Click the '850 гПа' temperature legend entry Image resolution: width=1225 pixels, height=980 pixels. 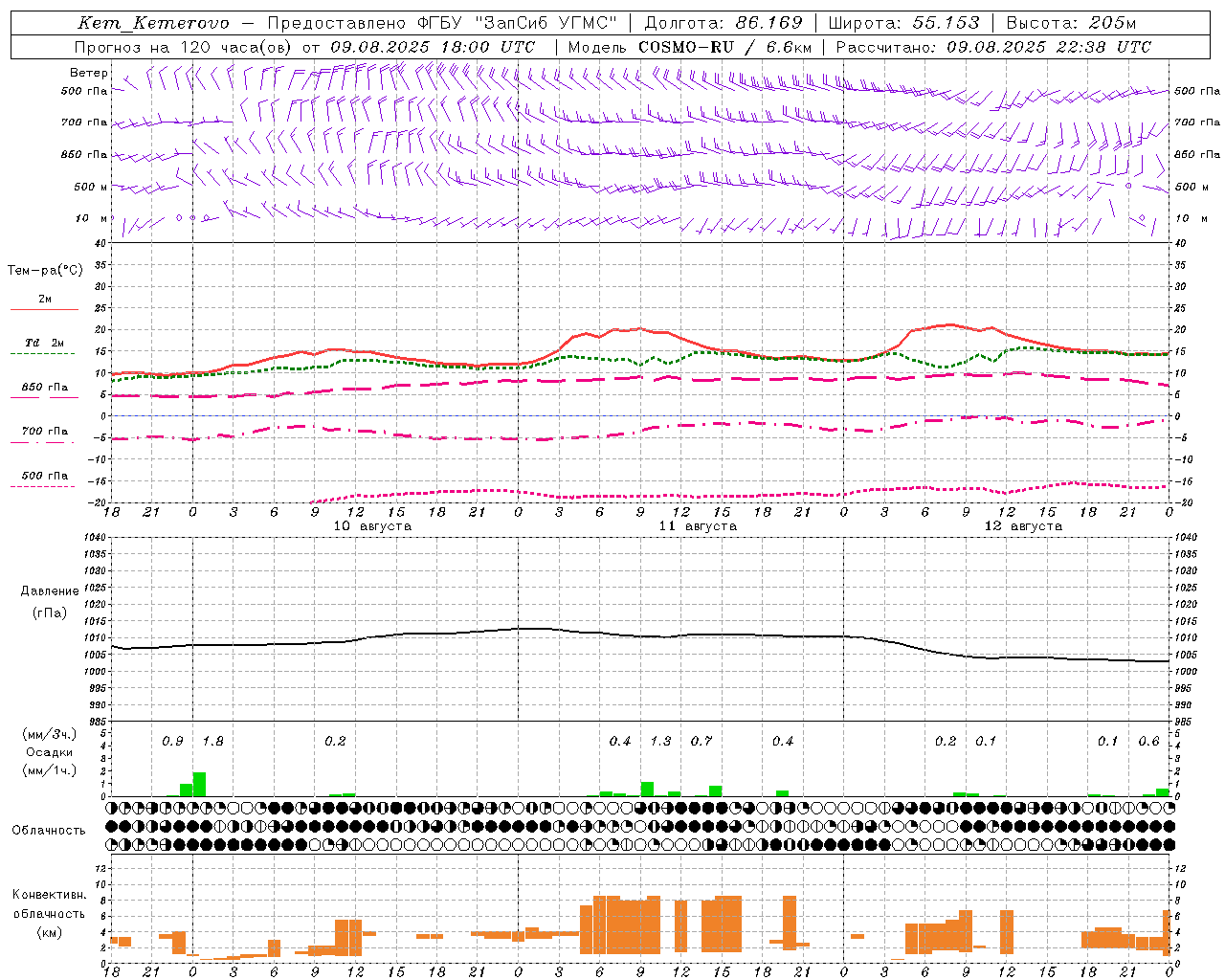(x=45, y=388)
